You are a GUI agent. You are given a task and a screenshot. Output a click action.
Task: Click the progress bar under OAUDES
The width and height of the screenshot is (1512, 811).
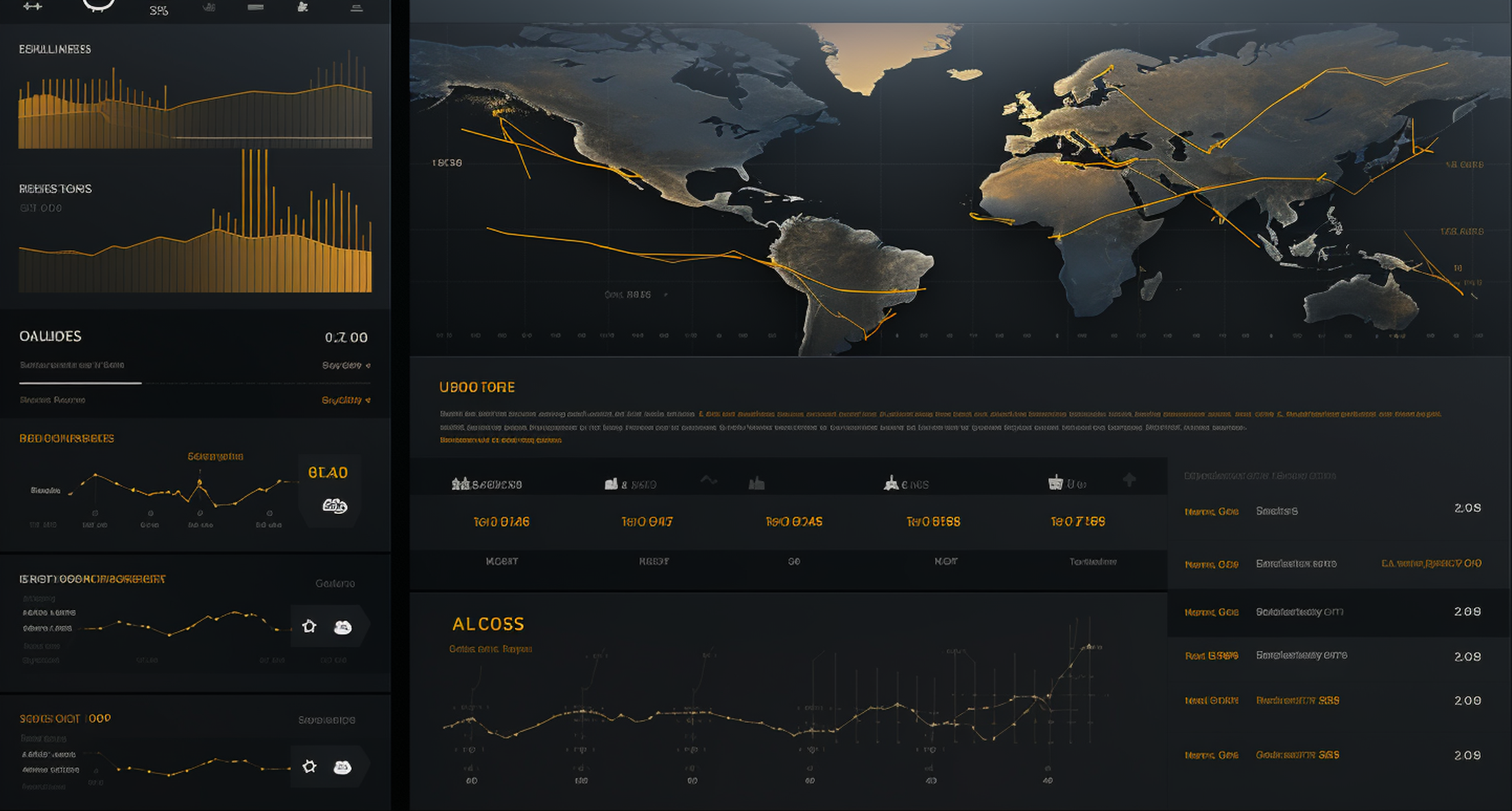pyautogui.click(x=195, y=383)
